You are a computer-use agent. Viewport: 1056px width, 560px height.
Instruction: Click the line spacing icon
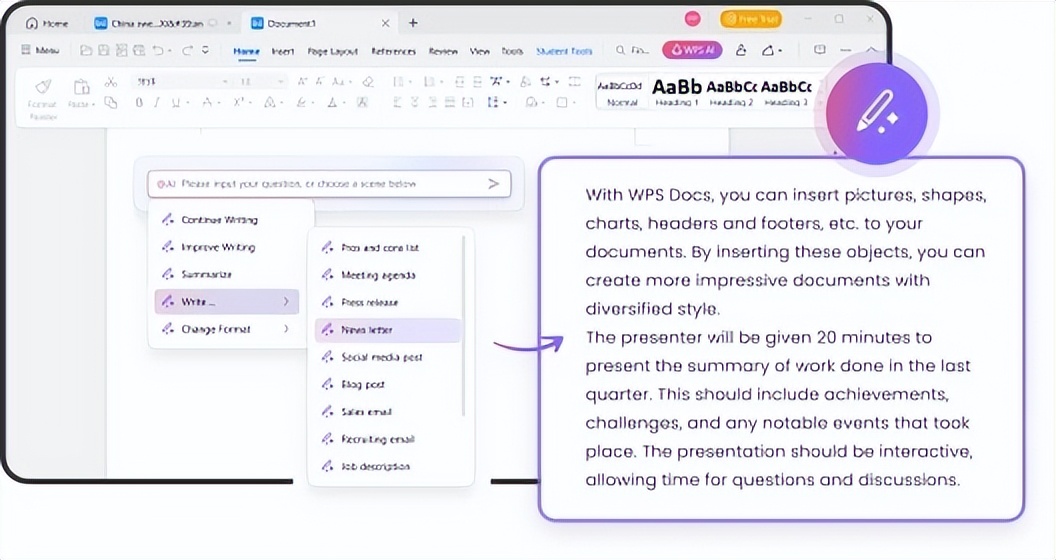[493, 102]
